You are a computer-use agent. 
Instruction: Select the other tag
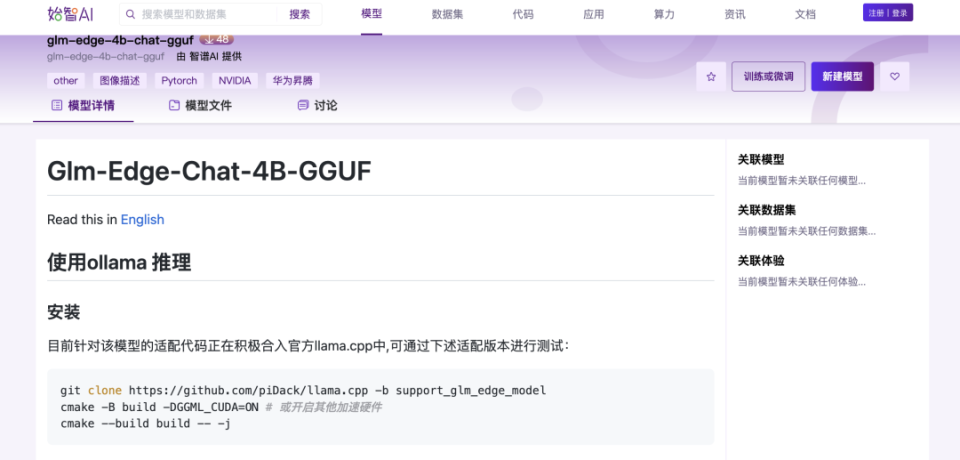[66, 81]
